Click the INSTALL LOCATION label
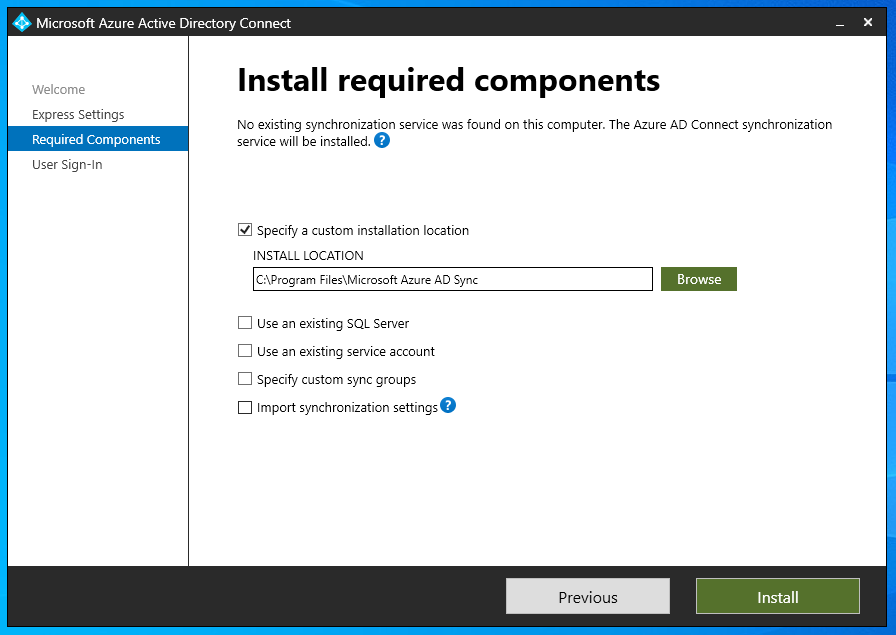896x635 pixels. (308, 255)
